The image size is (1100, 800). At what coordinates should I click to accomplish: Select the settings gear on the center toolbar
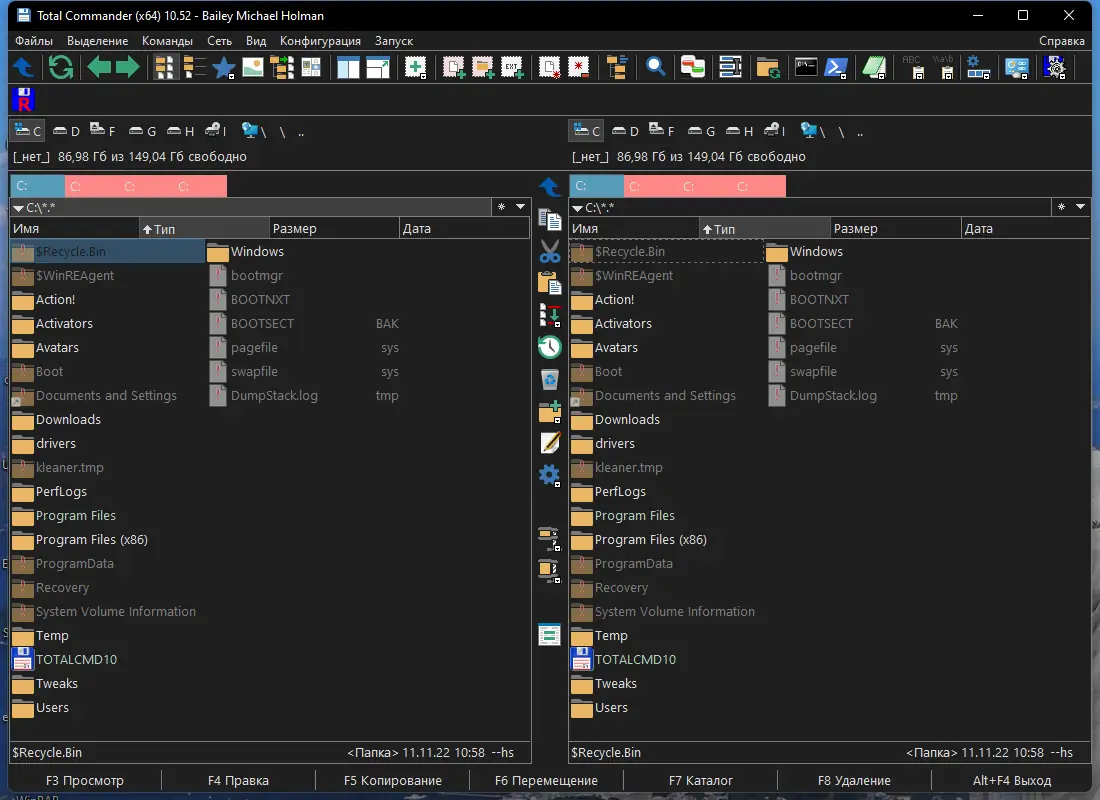pos(549,475)
